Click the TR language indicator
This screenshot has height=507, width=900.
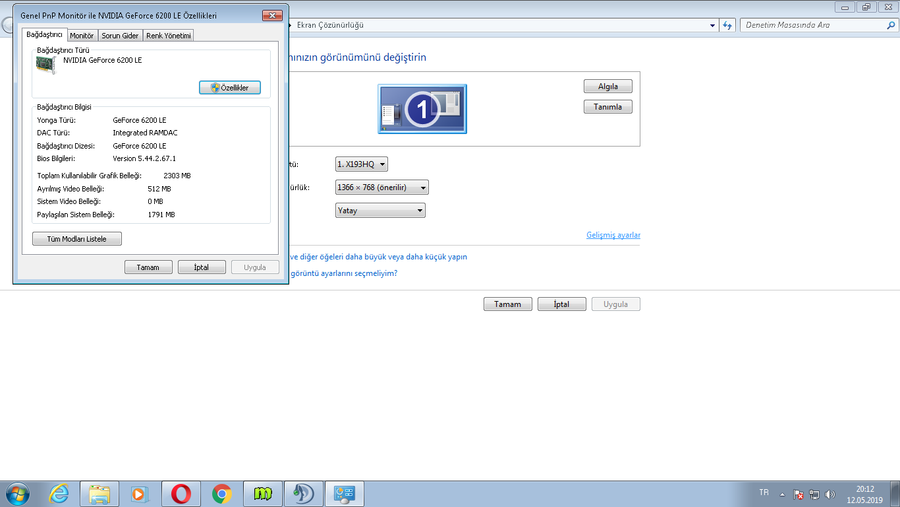763,493
